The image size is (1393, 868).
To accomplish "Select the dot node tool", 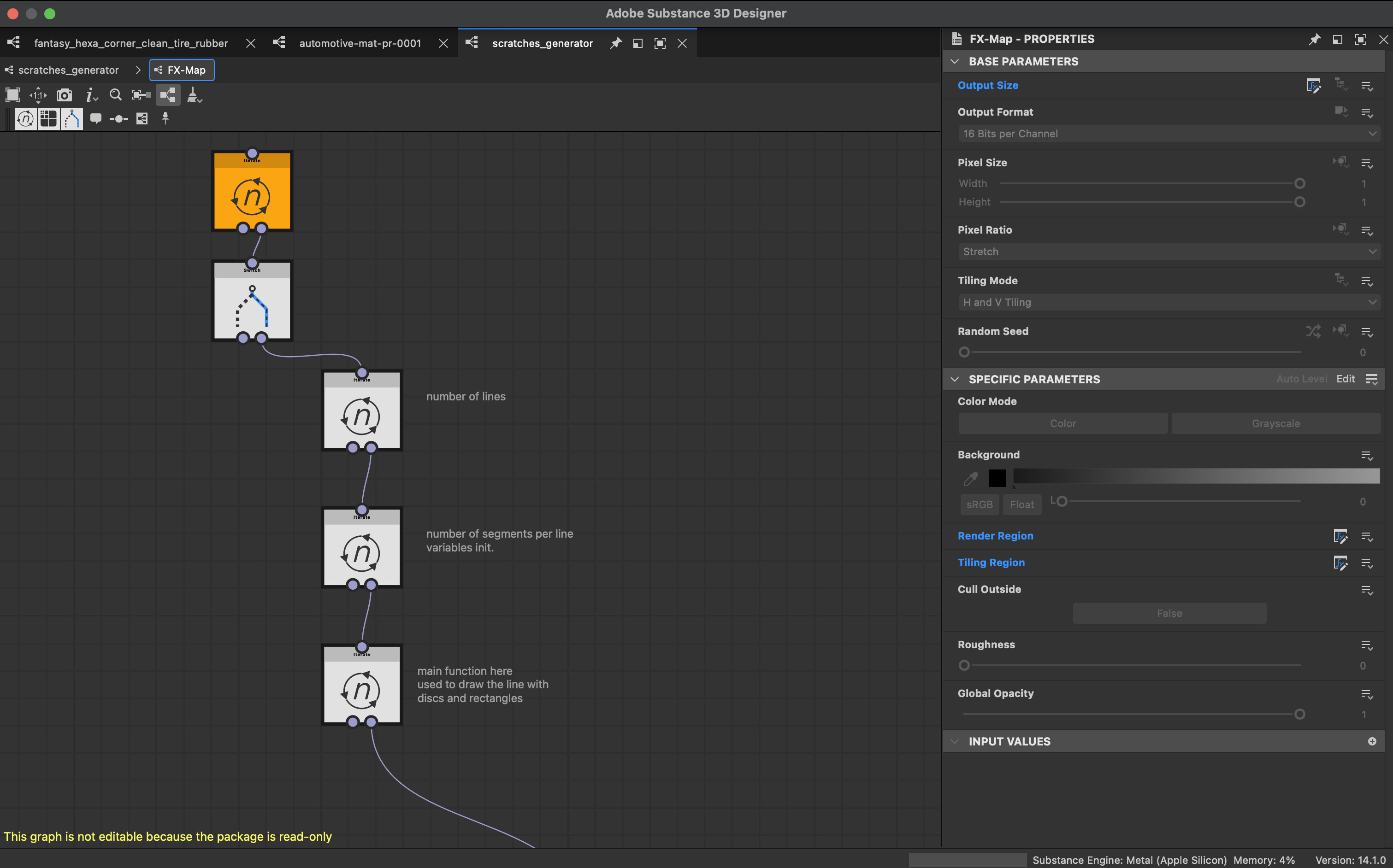I will [x=119, y=119].
